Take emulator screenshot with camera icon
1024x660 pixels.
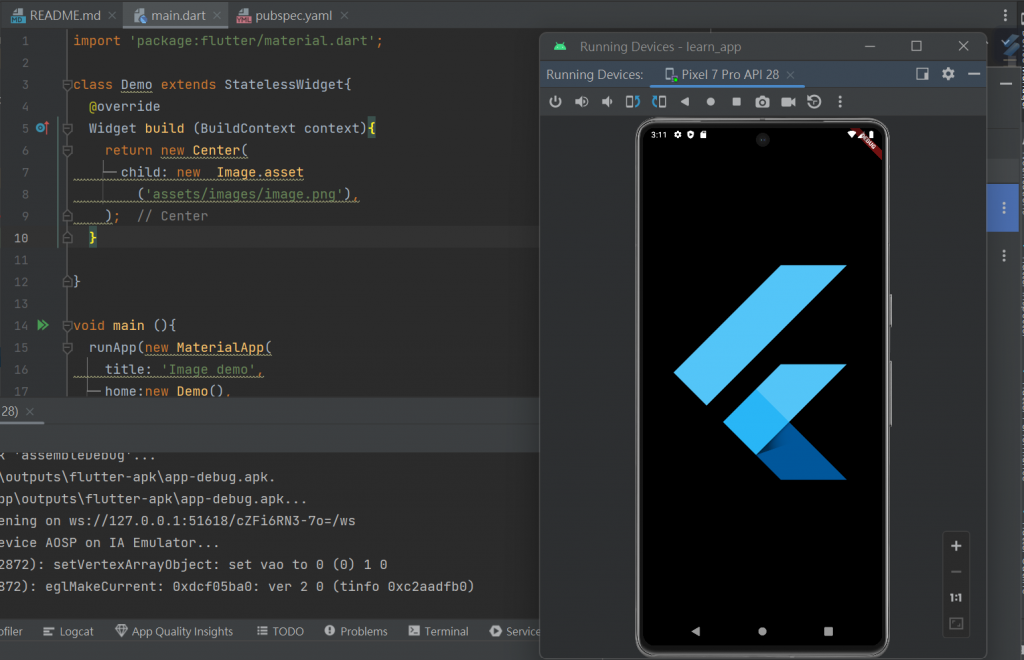pos(762,102)
